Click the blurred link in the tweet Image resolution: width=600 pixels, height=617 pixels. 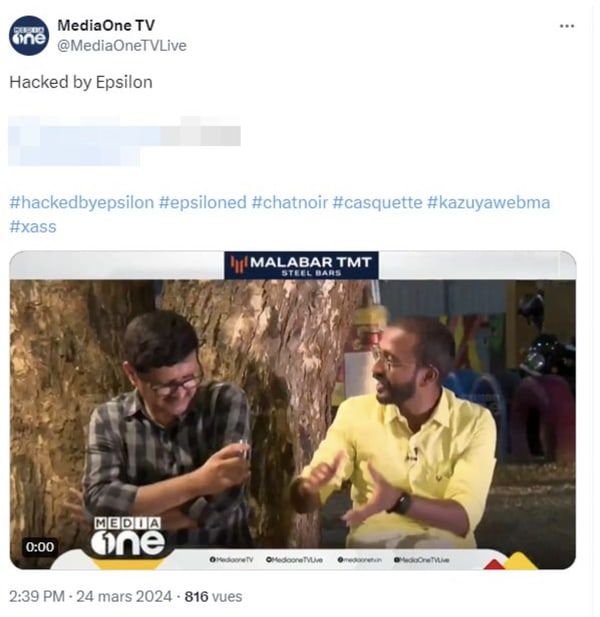point(124,141)
